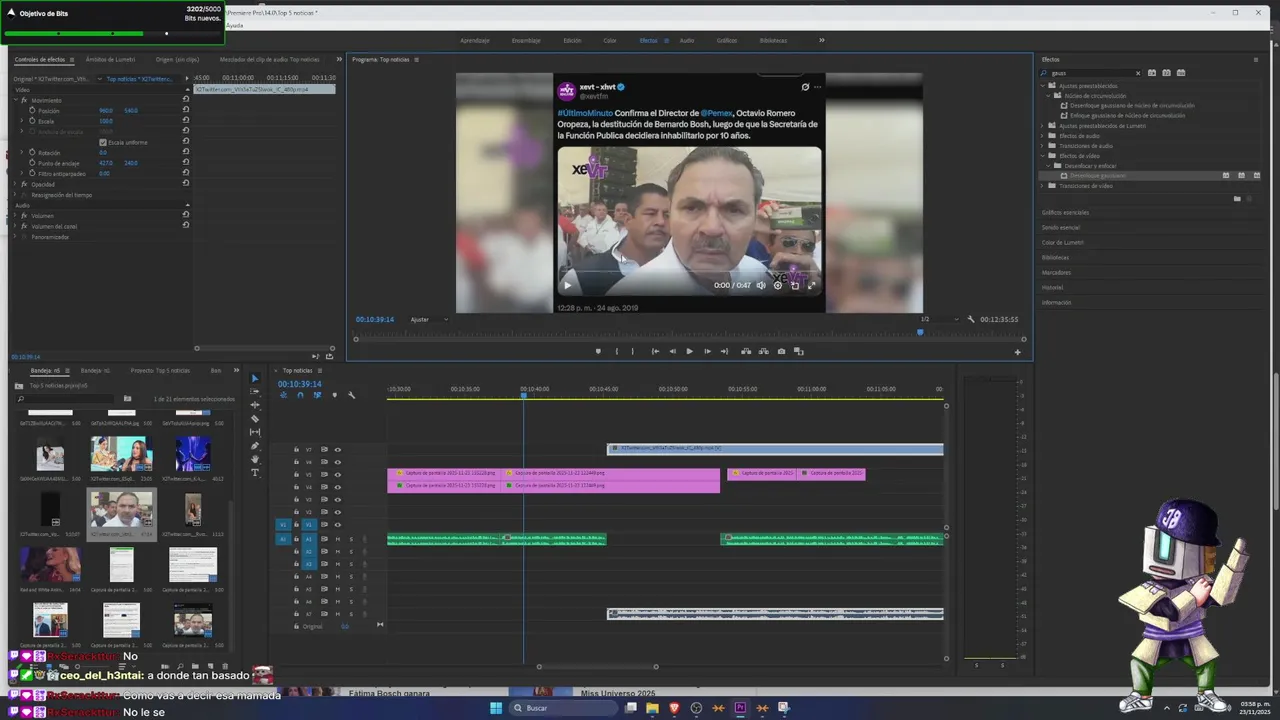Select the Ripple Edit tool

(x=254, y=405)
